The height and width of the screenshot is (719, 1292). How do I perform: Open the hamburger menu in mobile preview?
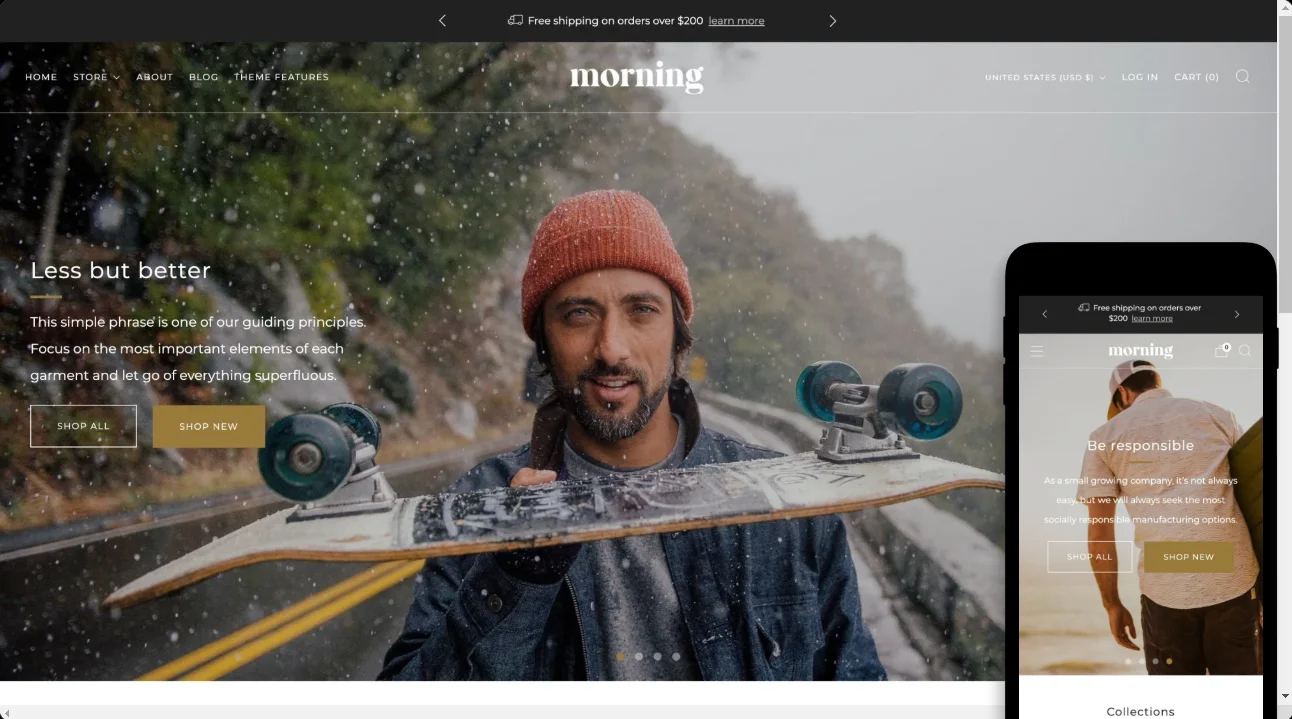(x=1037, y=351)
